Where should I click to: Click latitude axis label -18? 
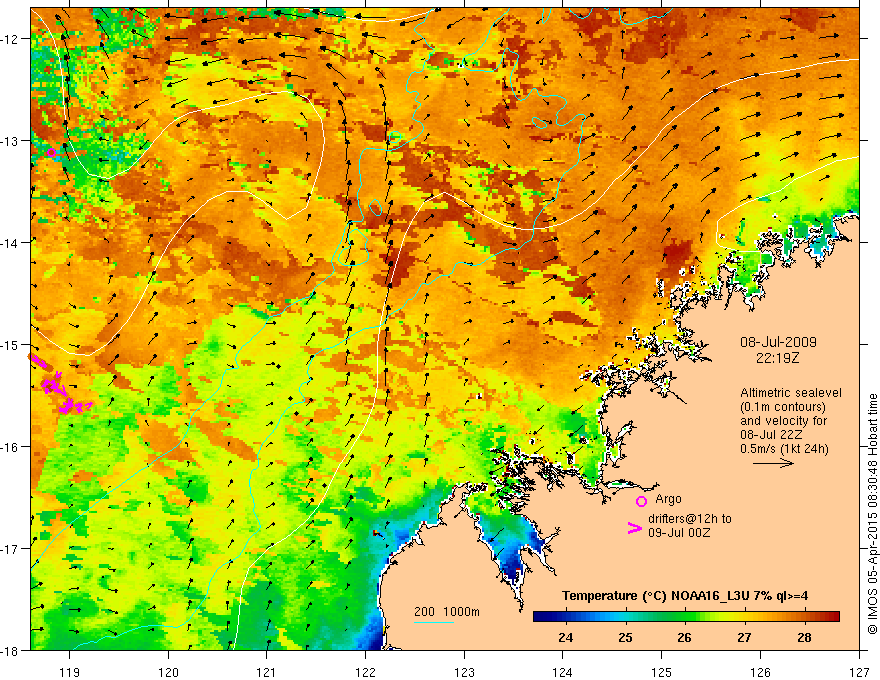tap(11, 650)
